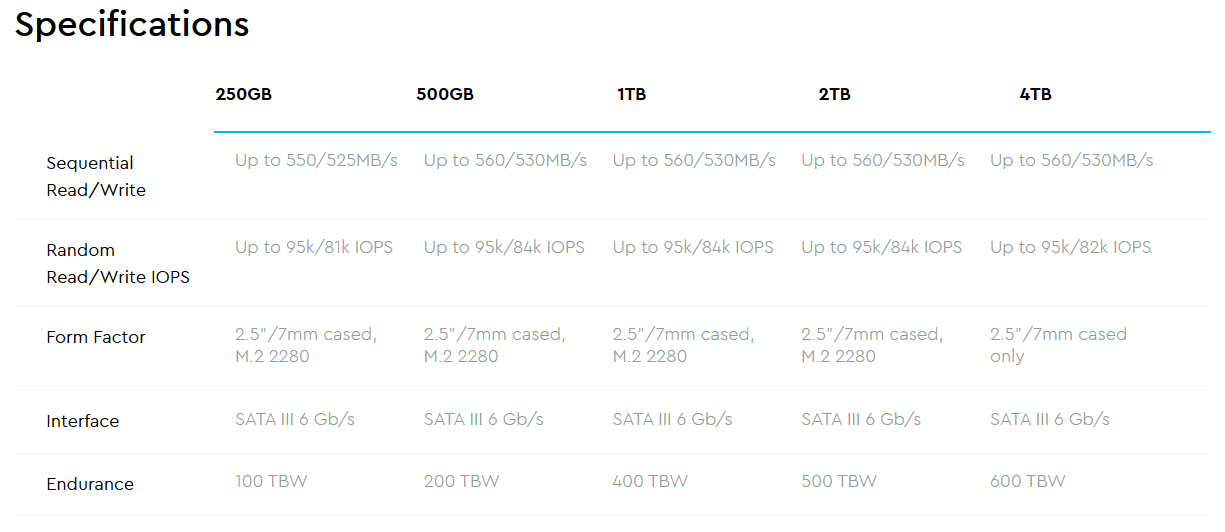Select the 500GB column header
Image resolution: width=1225 pixels, height=532 pixels.
point(445,95)
